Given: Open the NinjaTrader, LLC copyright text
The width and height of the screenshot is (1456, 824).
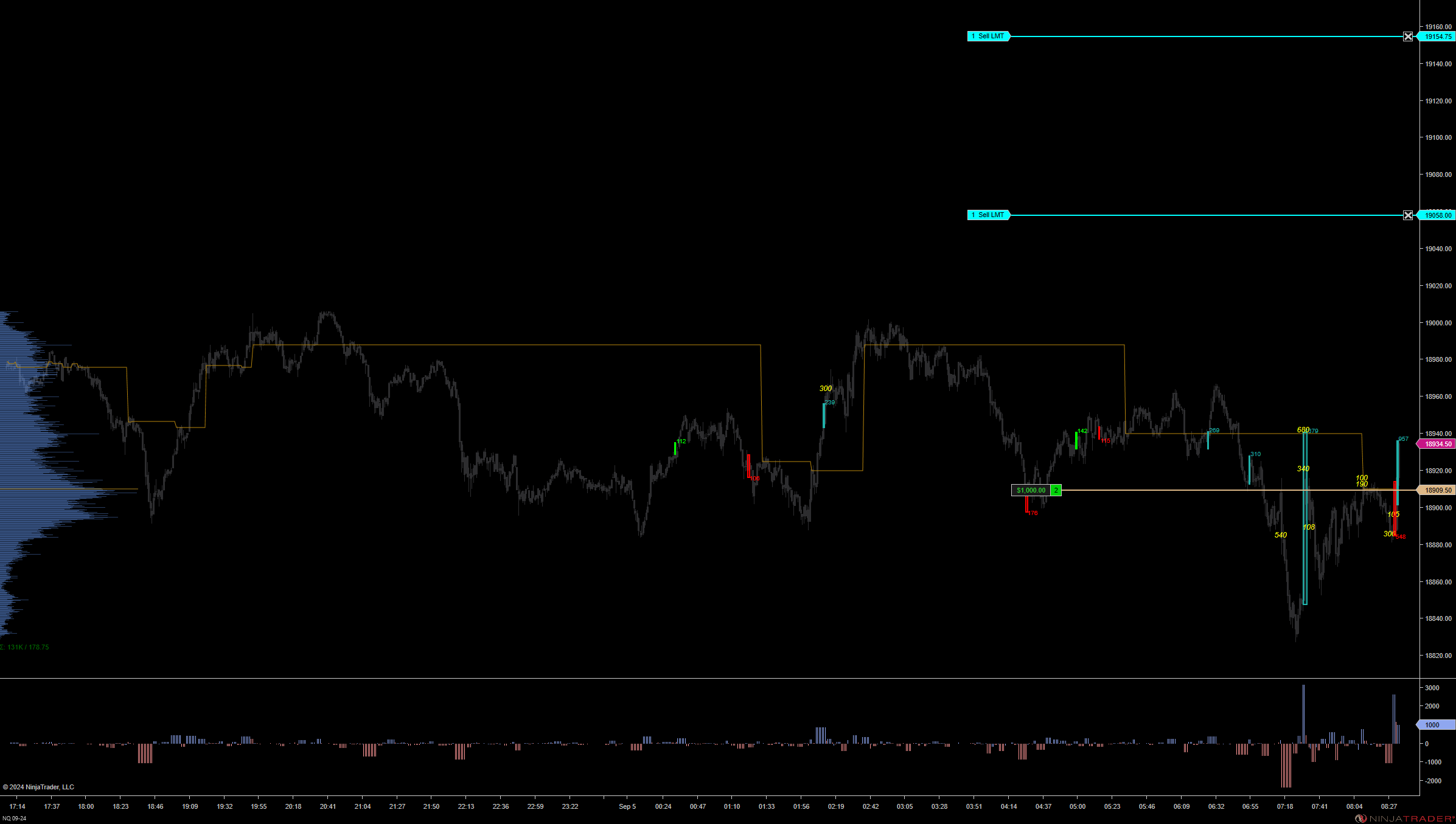Looking at the screenshot, I should coord(38,787).
